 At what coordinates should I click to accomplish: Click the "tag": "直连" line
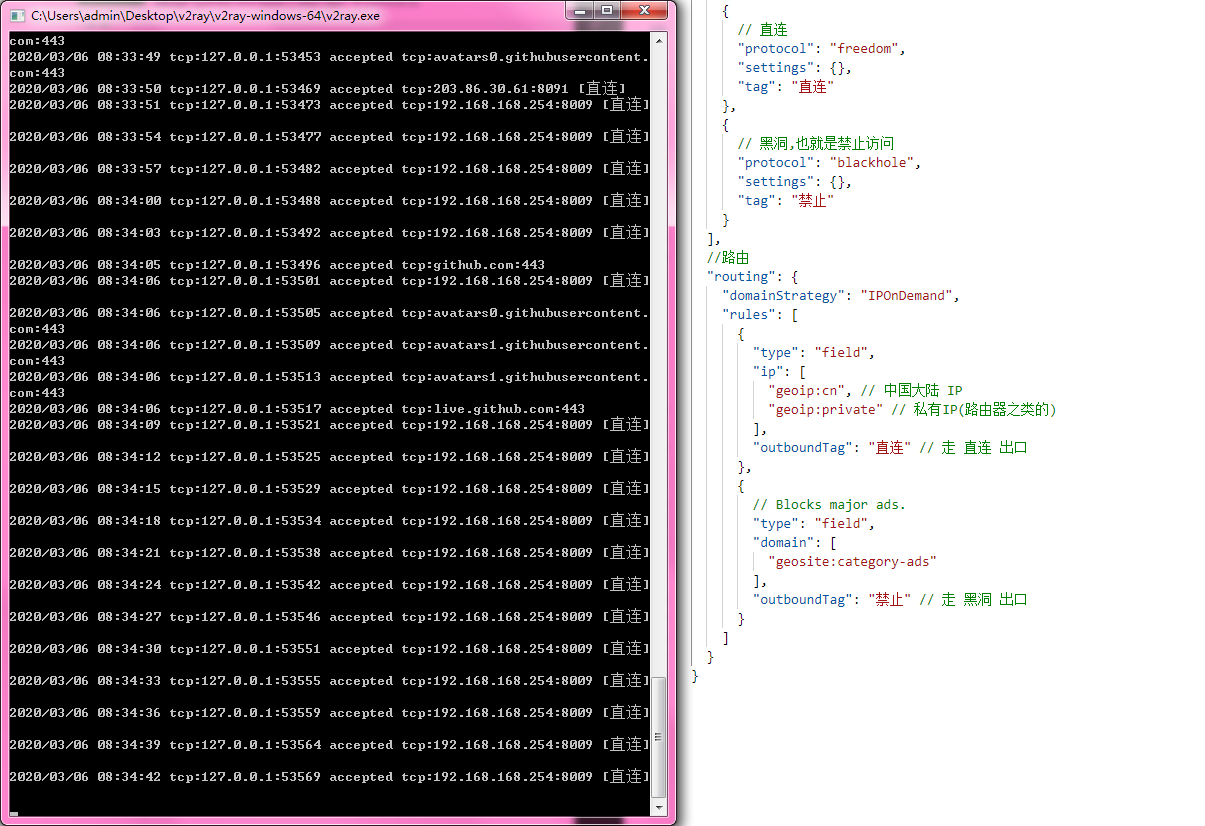click(786, 86)
